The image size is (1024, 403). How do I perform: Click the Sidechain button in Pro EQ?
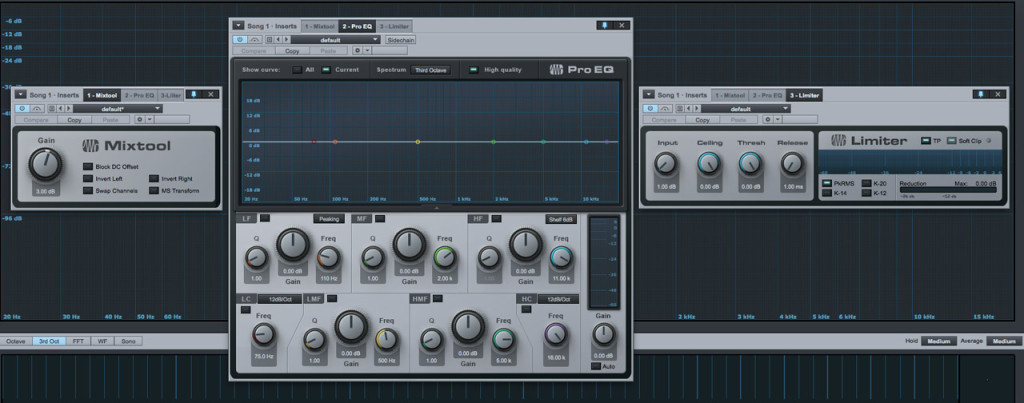(x=400, y=40)
